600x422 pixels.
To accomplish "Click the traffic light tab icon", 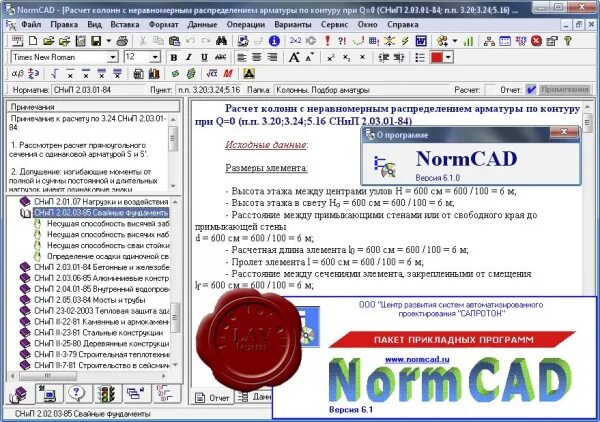I will click(107, 394).
